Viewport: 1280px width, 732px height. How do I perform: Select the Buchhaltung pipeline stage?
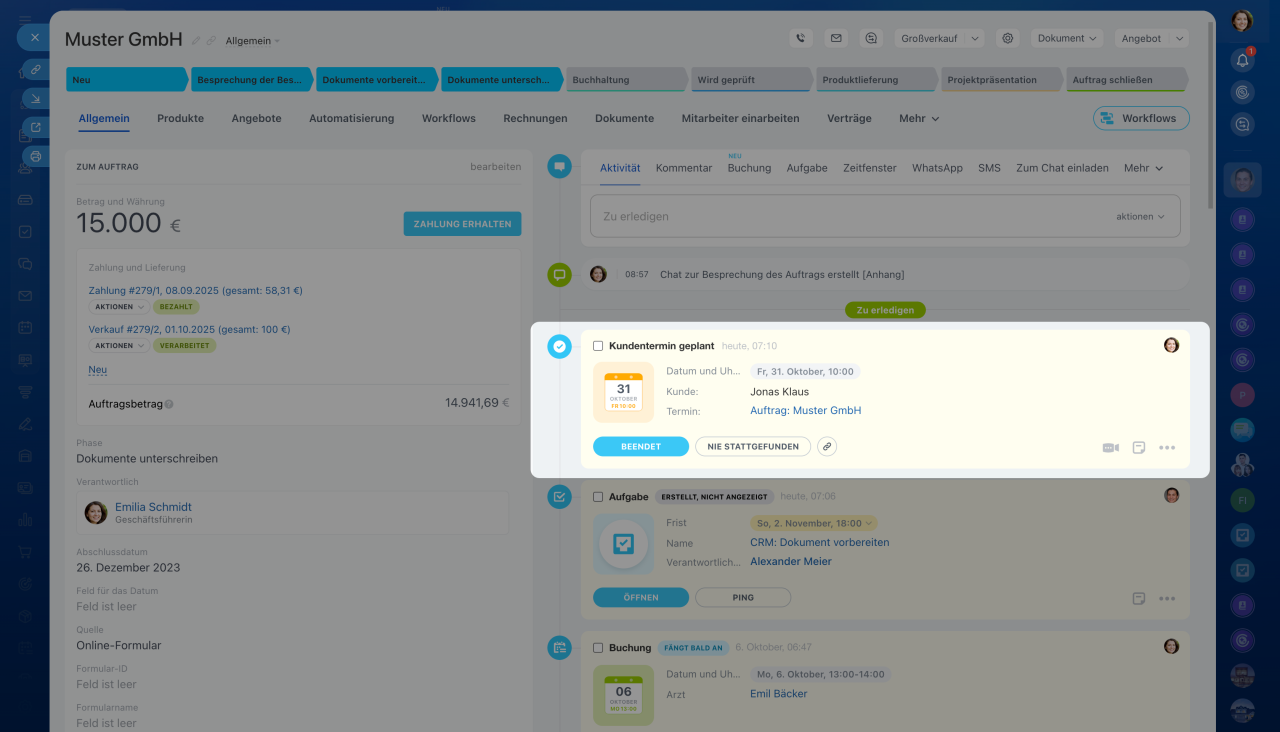pyautogui.click(x=624, y=80)
